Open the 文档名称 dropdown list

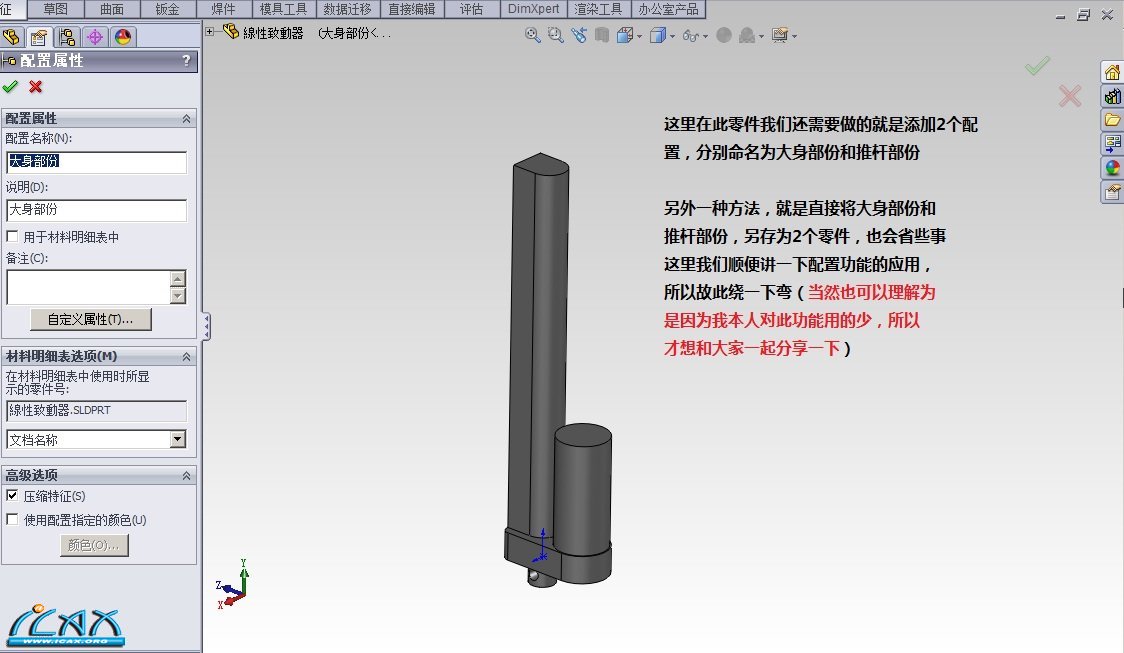177,439
